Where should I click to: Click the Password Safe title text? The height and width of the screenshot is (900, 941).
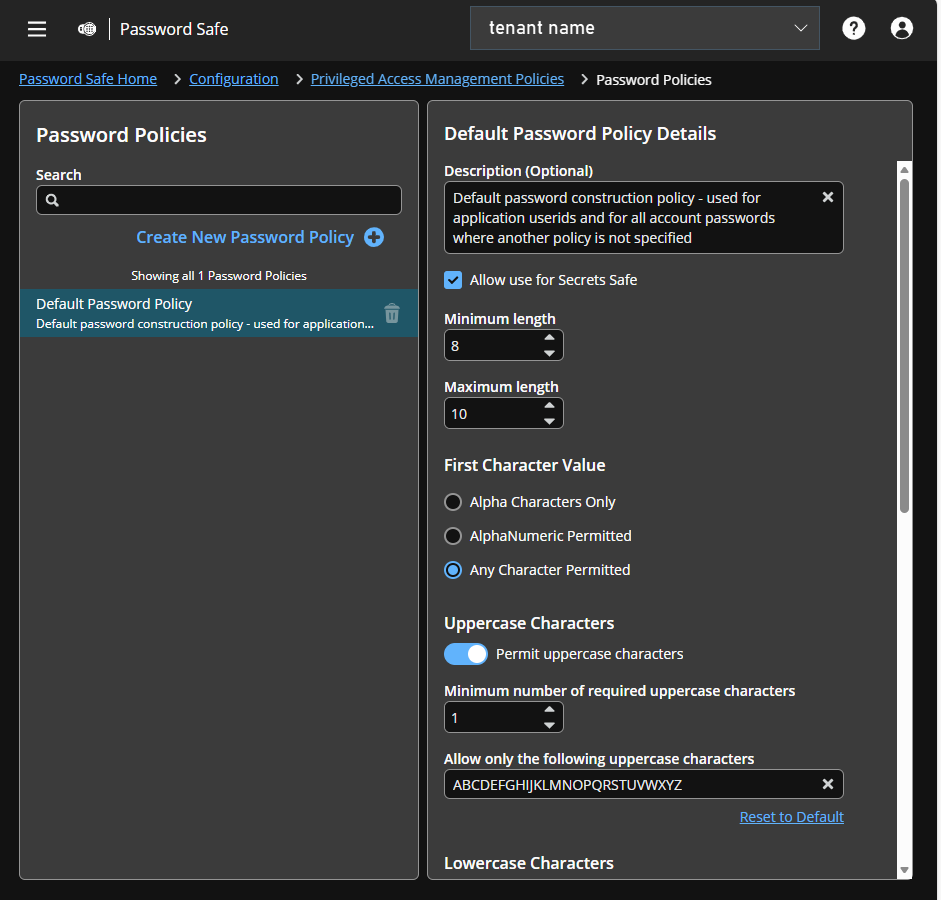[174, 29]
